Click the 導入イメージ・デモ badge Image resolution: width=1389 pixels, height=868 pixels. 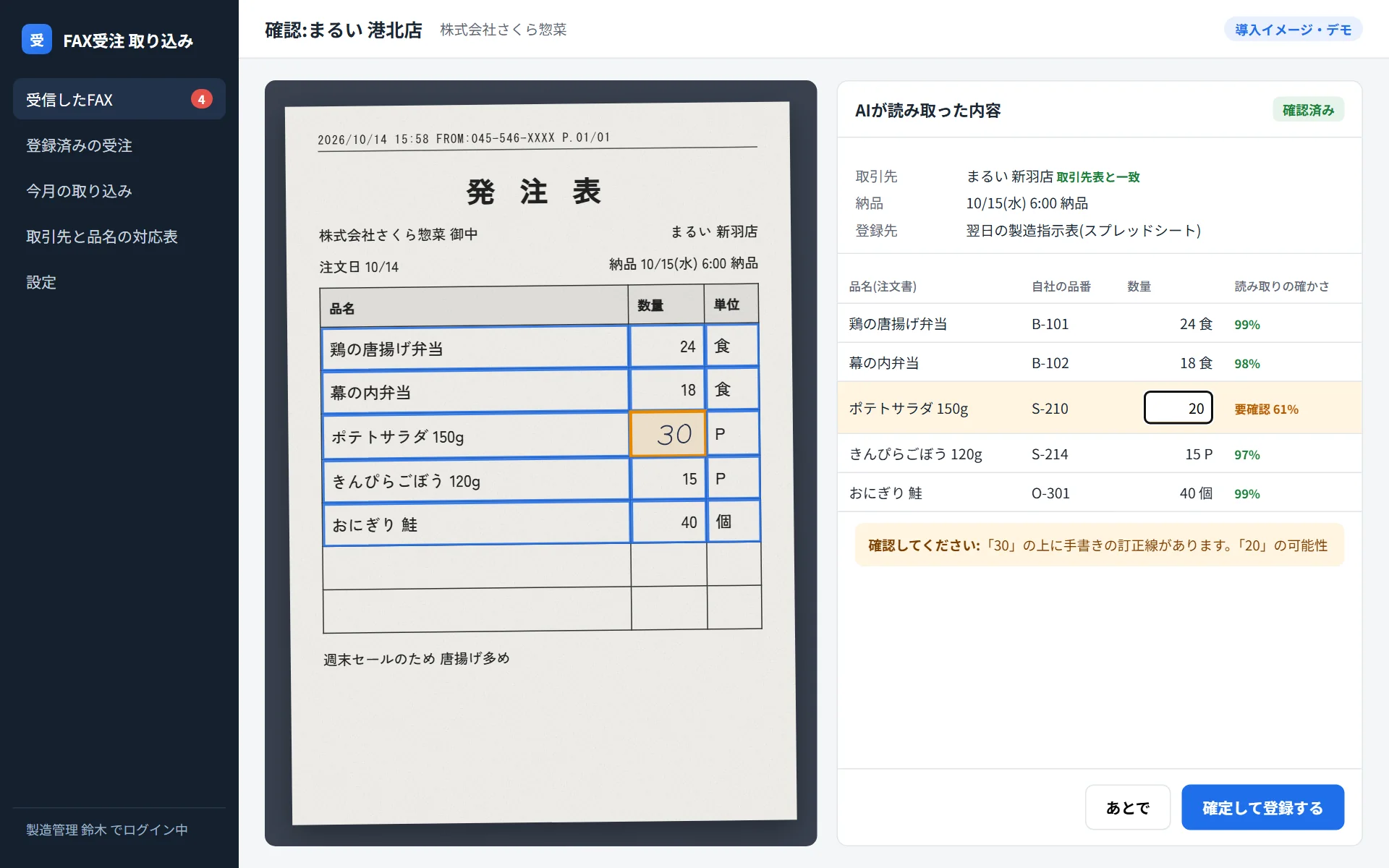coord(1293,30)
